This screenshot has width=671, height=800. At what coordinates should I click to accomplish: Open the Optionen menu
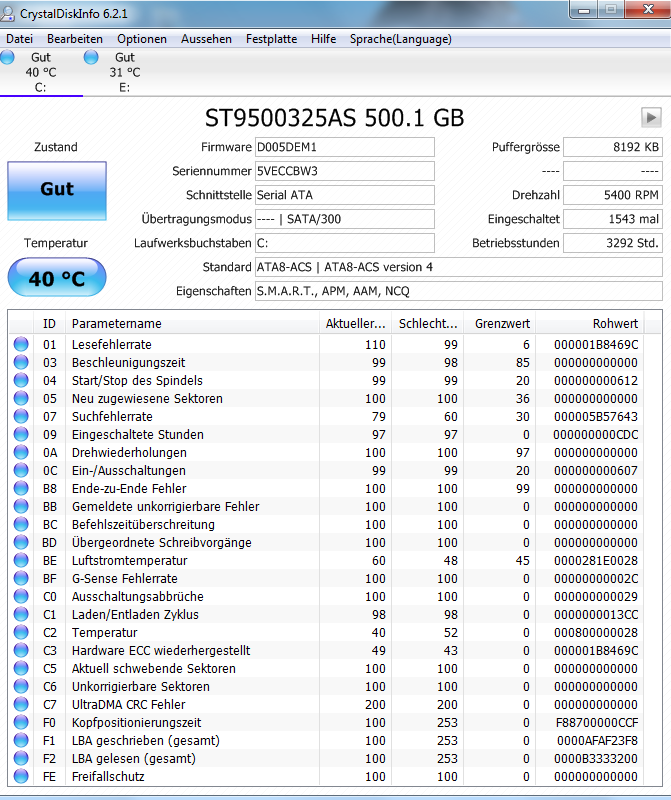142,39
